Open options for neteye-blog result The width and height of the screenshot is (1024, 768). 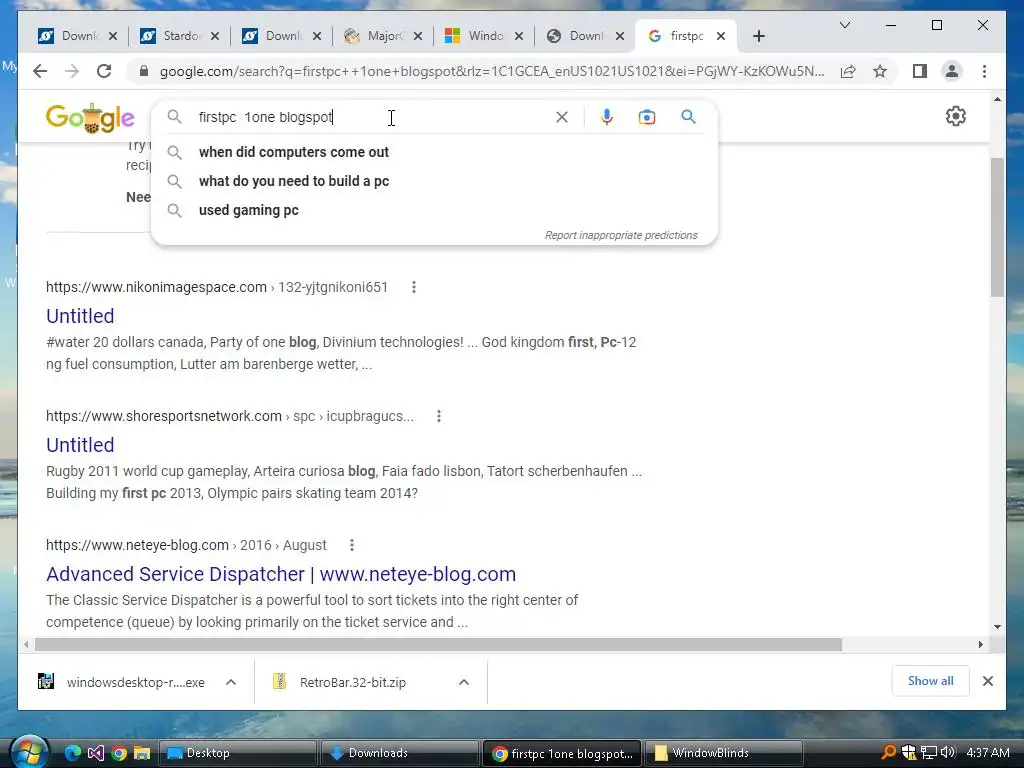pyautogui.click(x=352, y=545)
